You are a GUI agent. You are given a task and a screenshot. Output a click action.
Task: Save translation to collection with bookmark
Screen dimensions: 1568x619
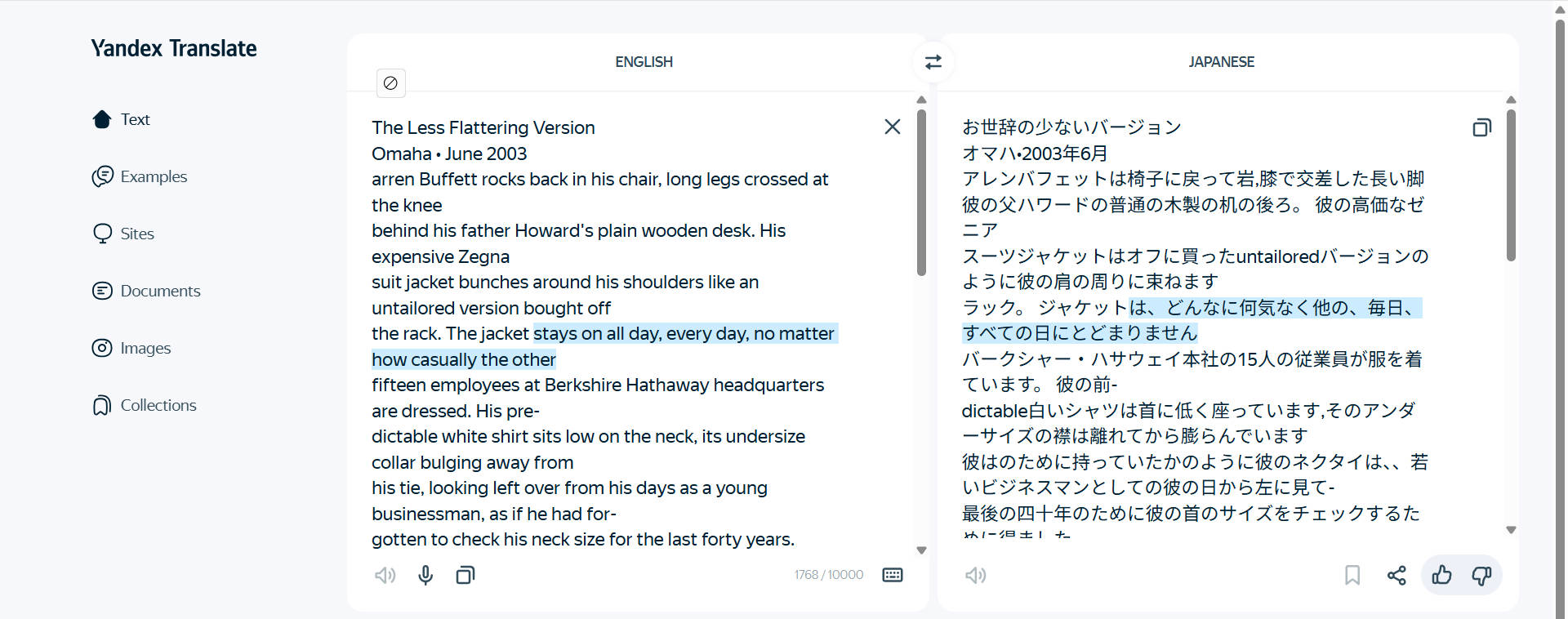point(1352,575)
